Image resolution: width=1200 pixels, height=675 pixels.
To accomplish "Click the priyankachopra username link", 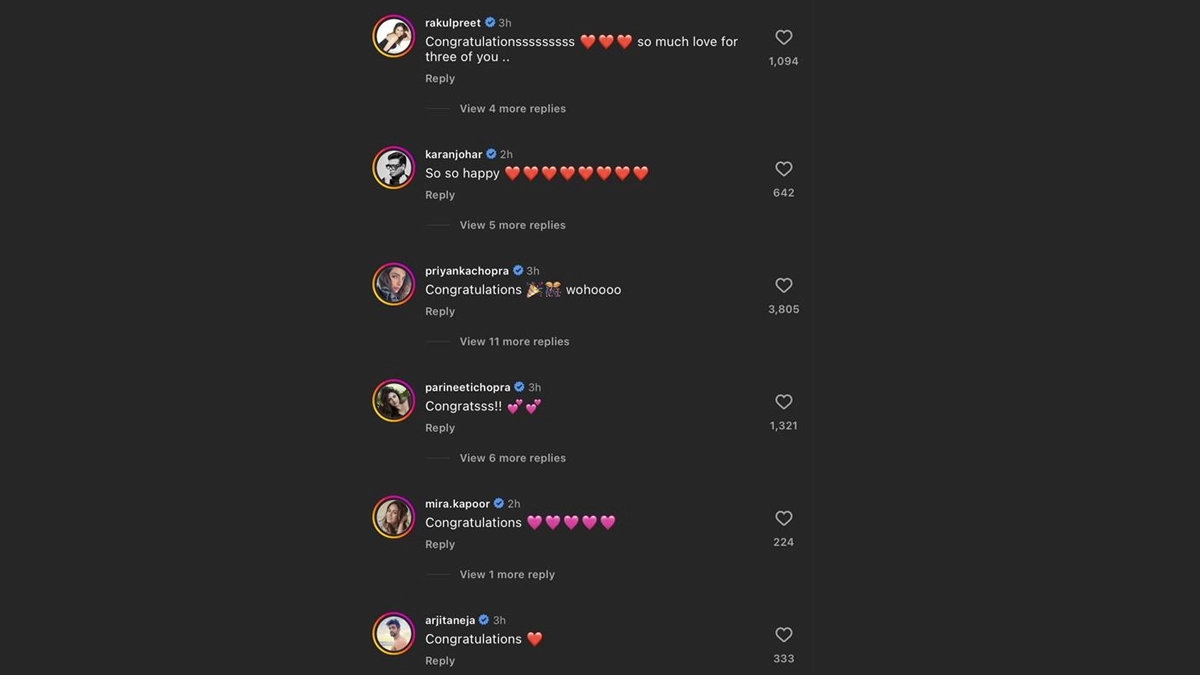I will pyautogui.click(x=467, y=271).
